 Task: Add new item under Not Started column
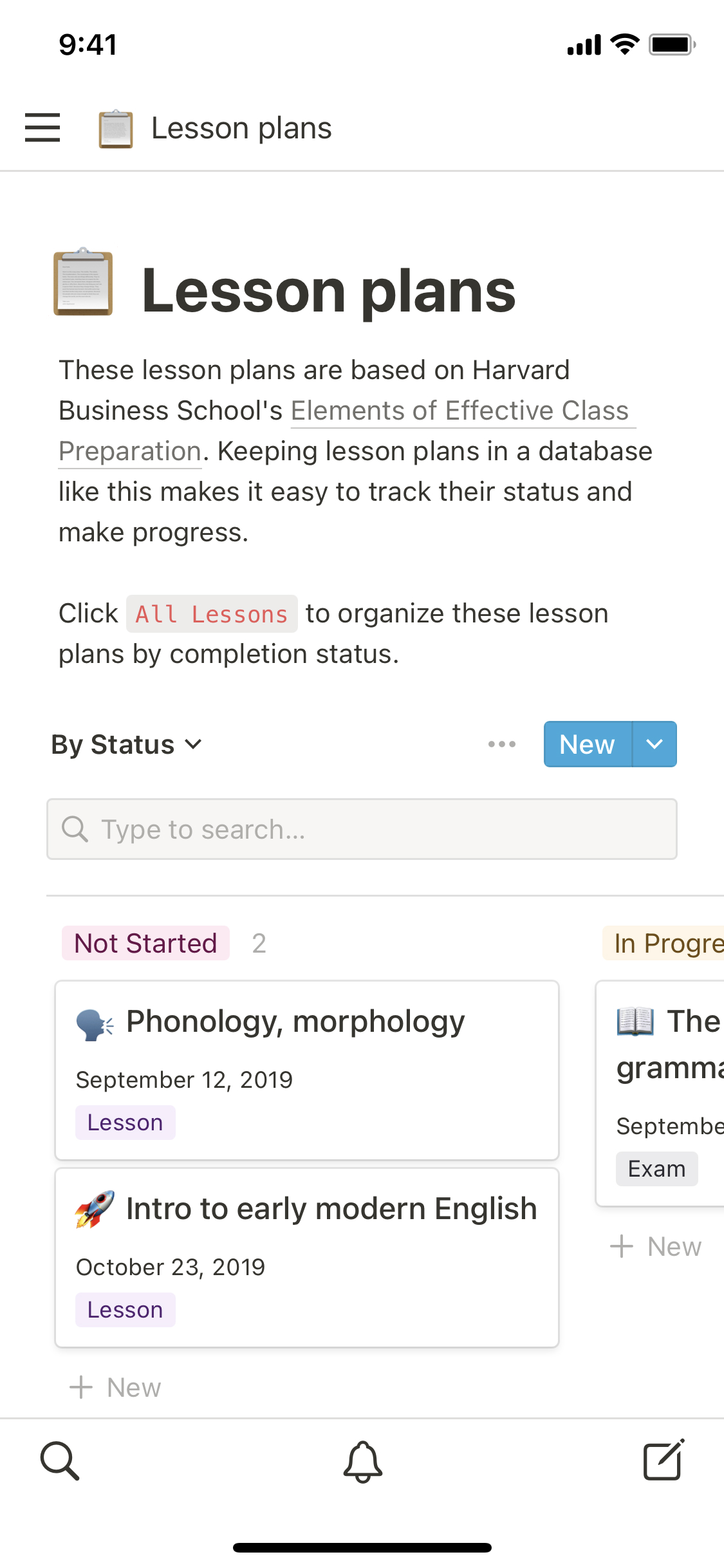pos(115,1387)
